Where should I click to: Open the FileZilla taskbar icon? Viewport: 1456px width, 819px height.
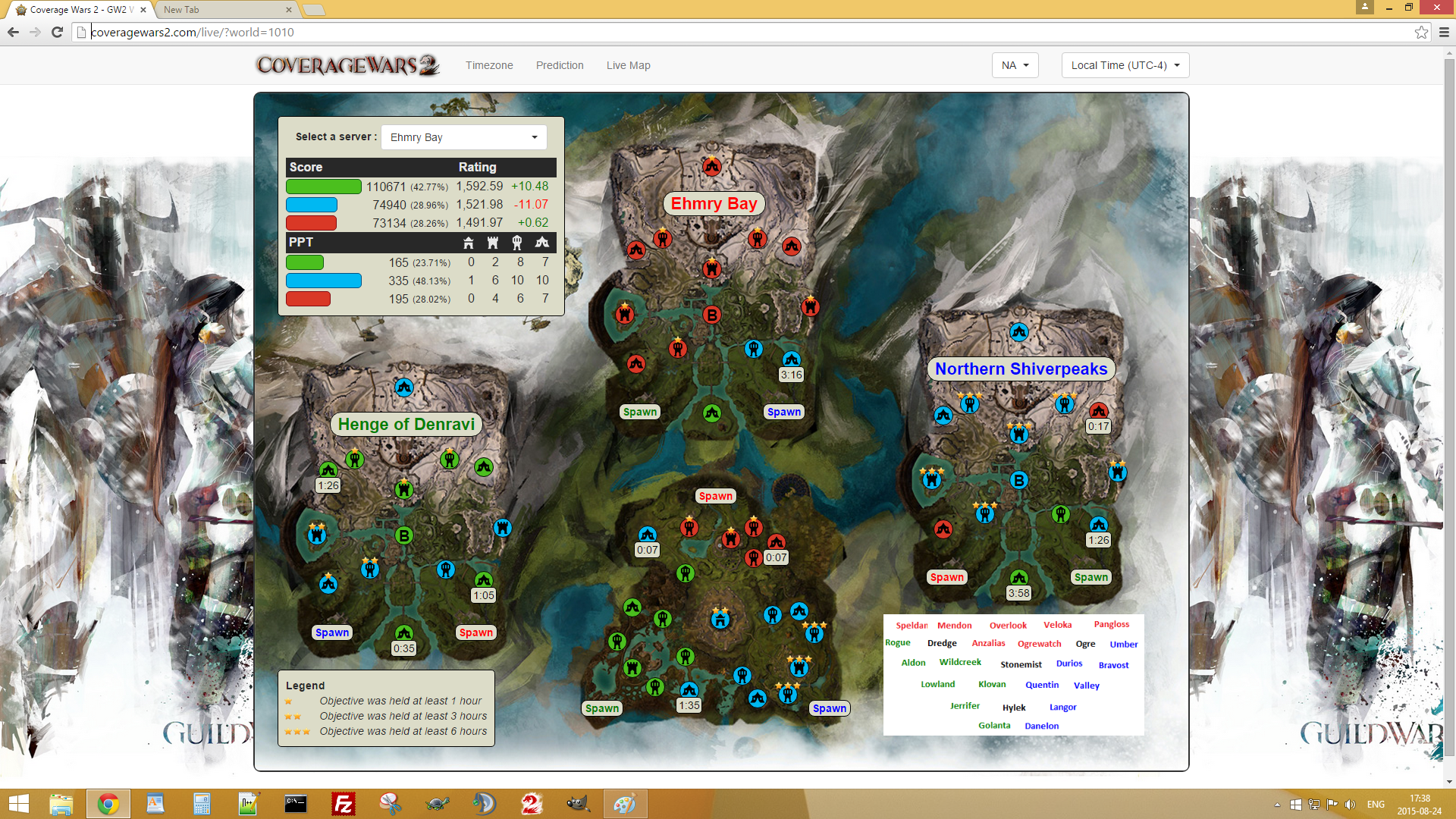point(343,804)
